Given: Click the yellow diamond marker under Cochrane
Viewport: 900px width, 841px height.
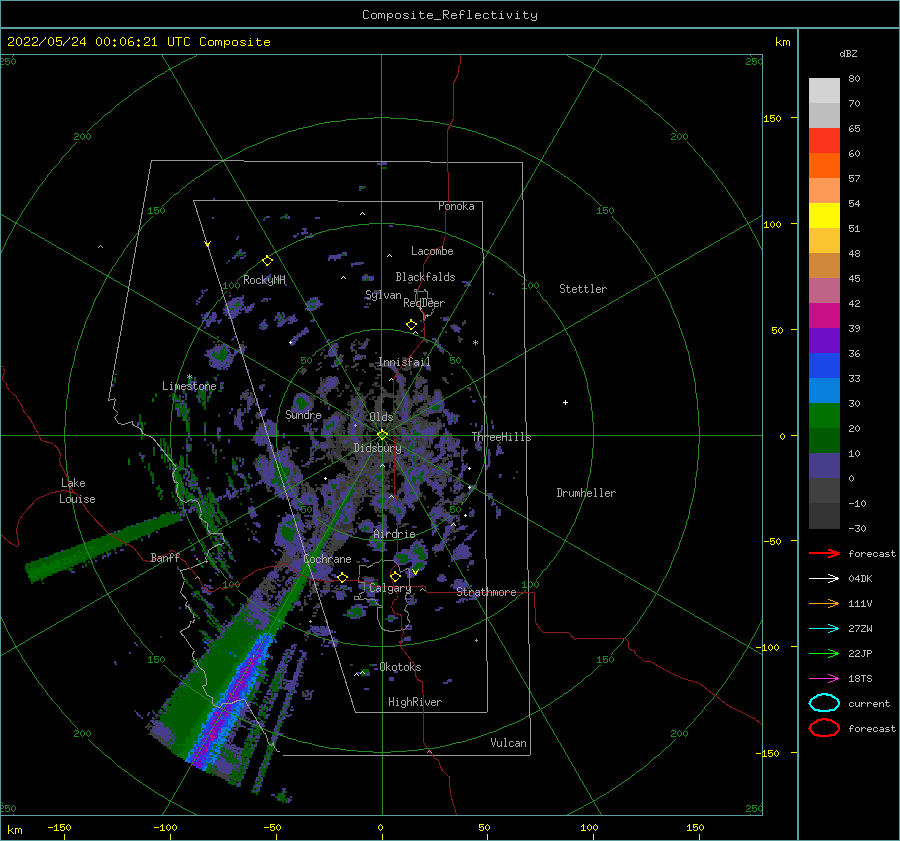Looking at the screenshot, I should tap(343, 578).
